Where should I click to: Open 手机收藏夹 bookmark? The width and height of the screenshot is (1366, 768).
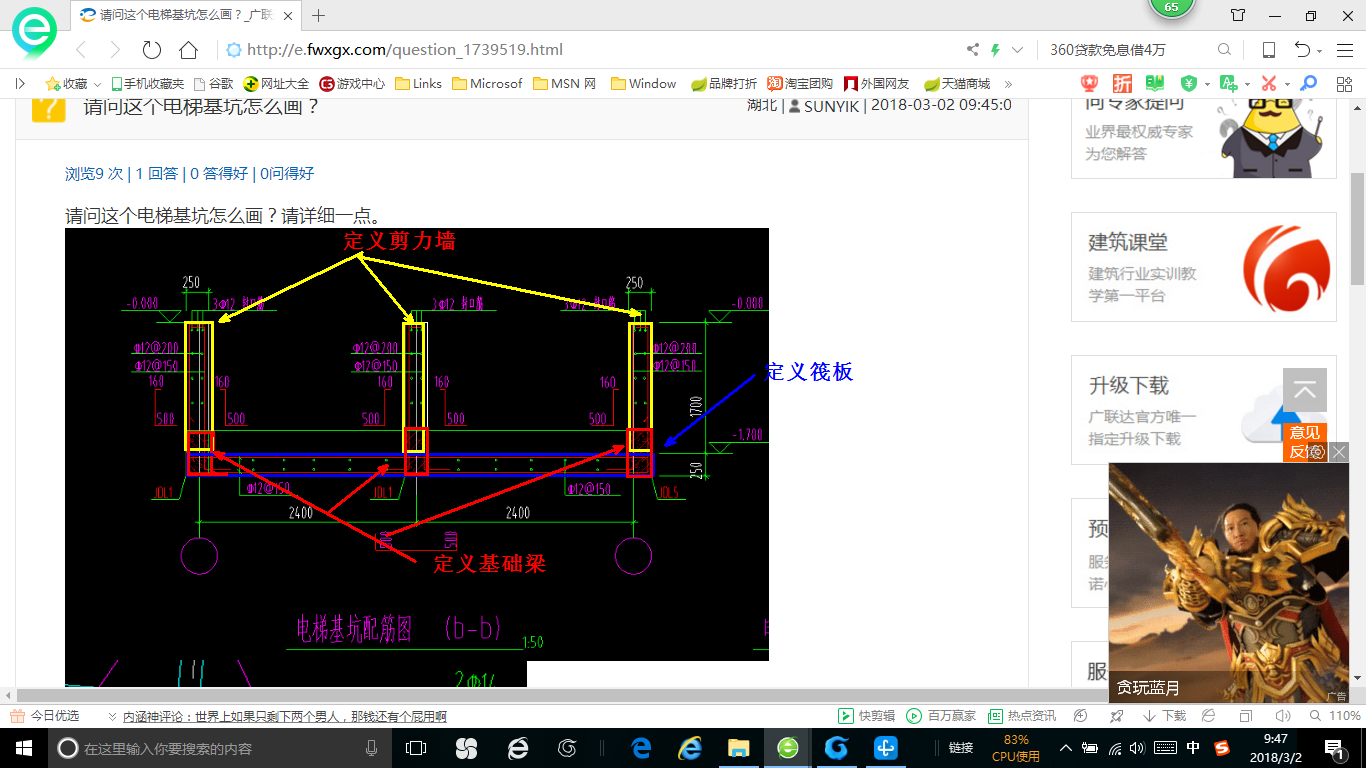click(x=147, y=84)
